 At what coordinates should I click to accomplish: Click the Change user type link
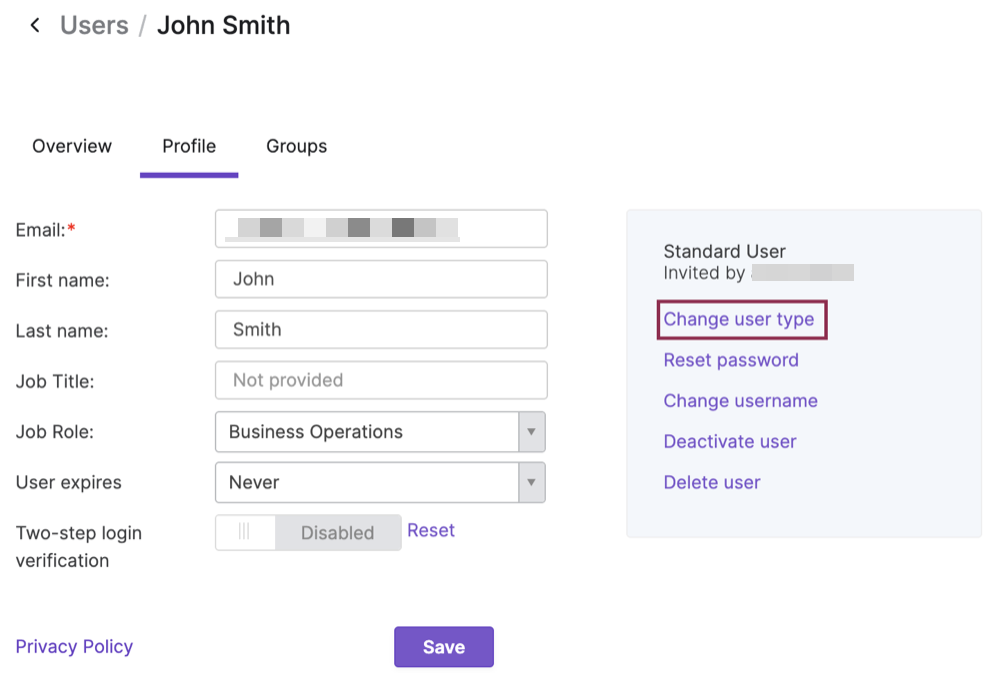741,319
